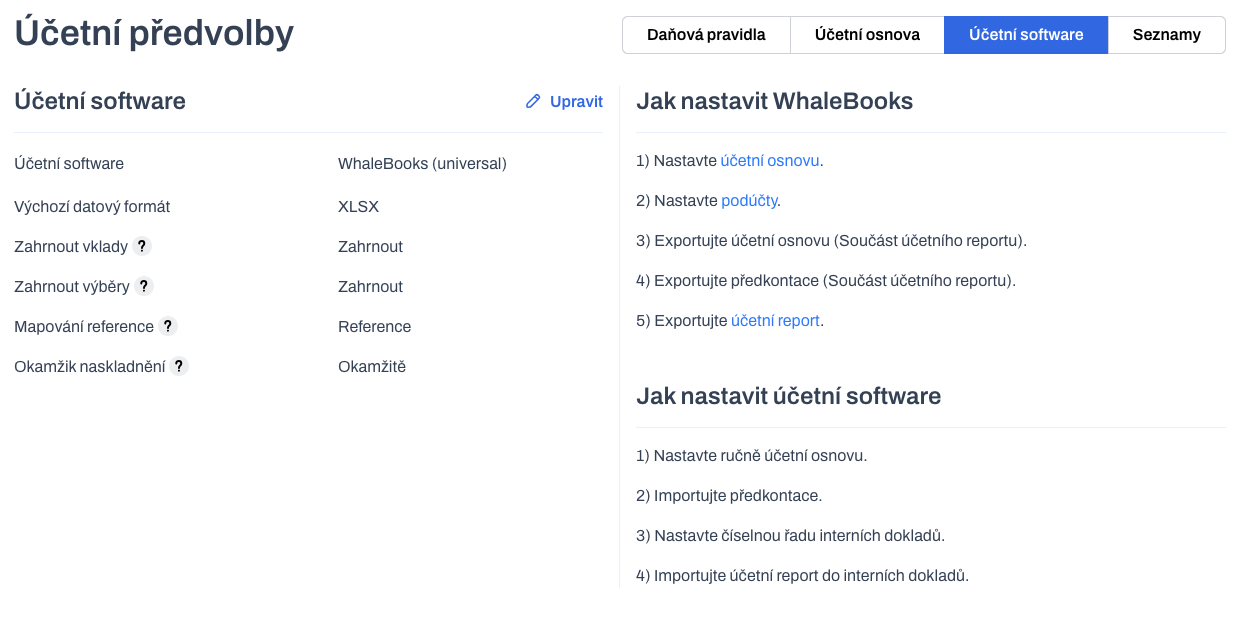This screenshot has height=617, width=1238.
Task: Click step Nastavte ručně účetní osnovu
Action: 751,455
